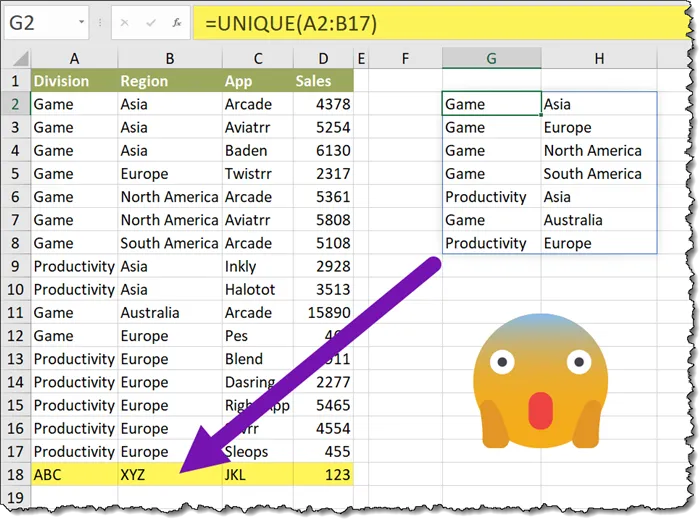The image size is (700, 519).
Task: Select the column G header
Action: pos(491,59)
